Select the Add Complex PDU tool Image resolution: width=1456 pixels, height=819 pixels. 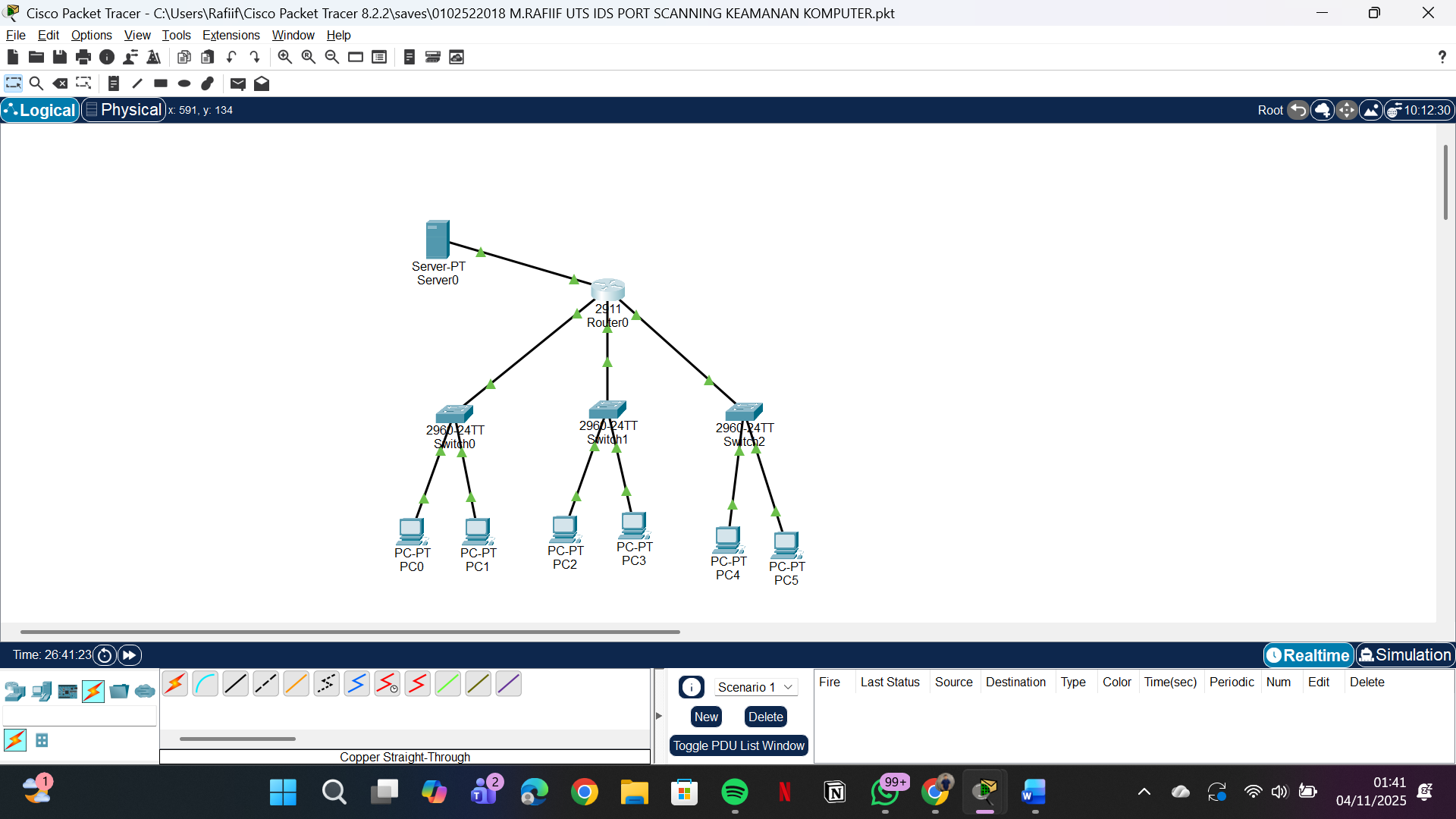pos(262,83)
